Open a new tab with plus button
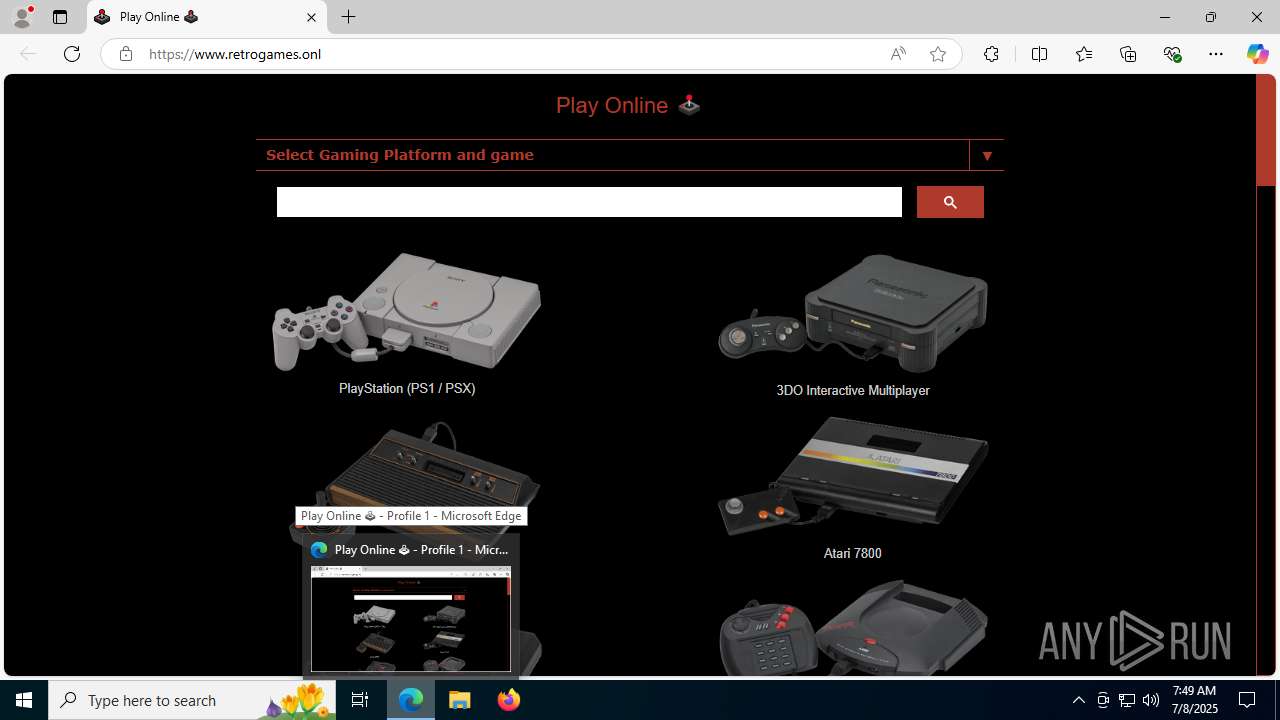The image size is (1280, 720). [349, 17]
